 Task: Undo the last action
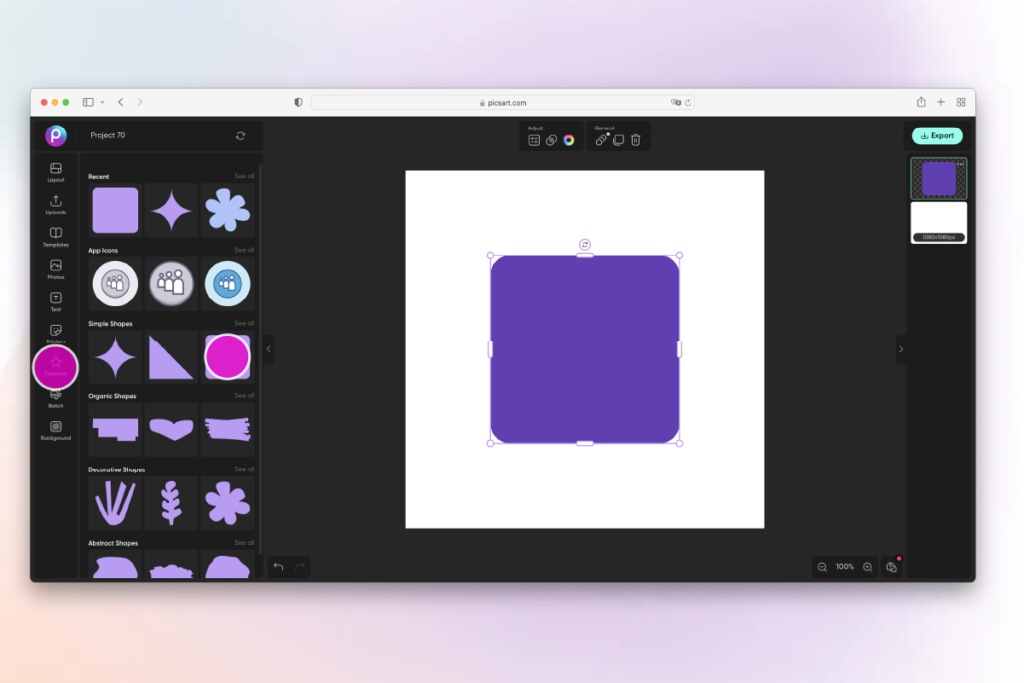coord(278,566)
